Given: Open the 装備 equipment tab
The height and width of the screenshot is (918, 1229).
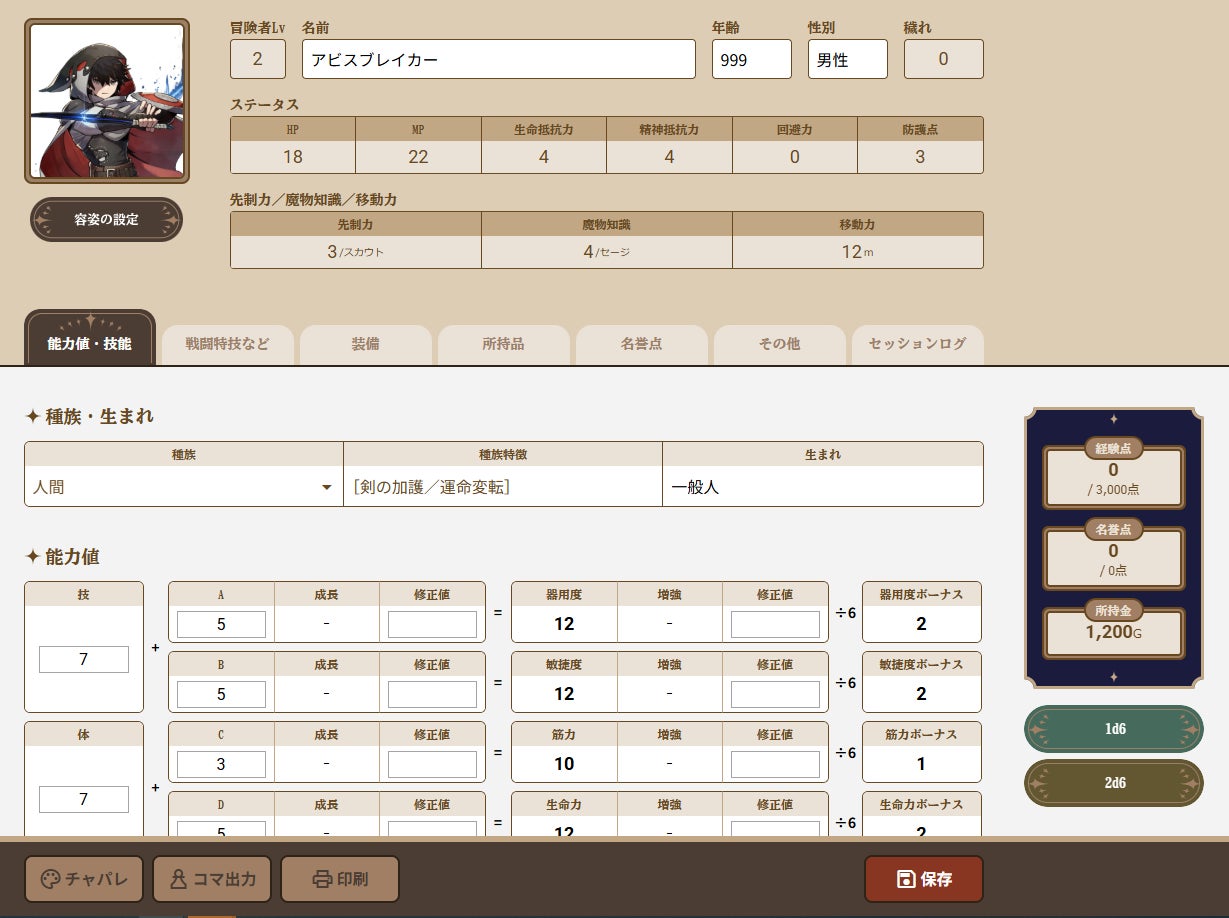Looking at the screenshot, I should 366,344.
